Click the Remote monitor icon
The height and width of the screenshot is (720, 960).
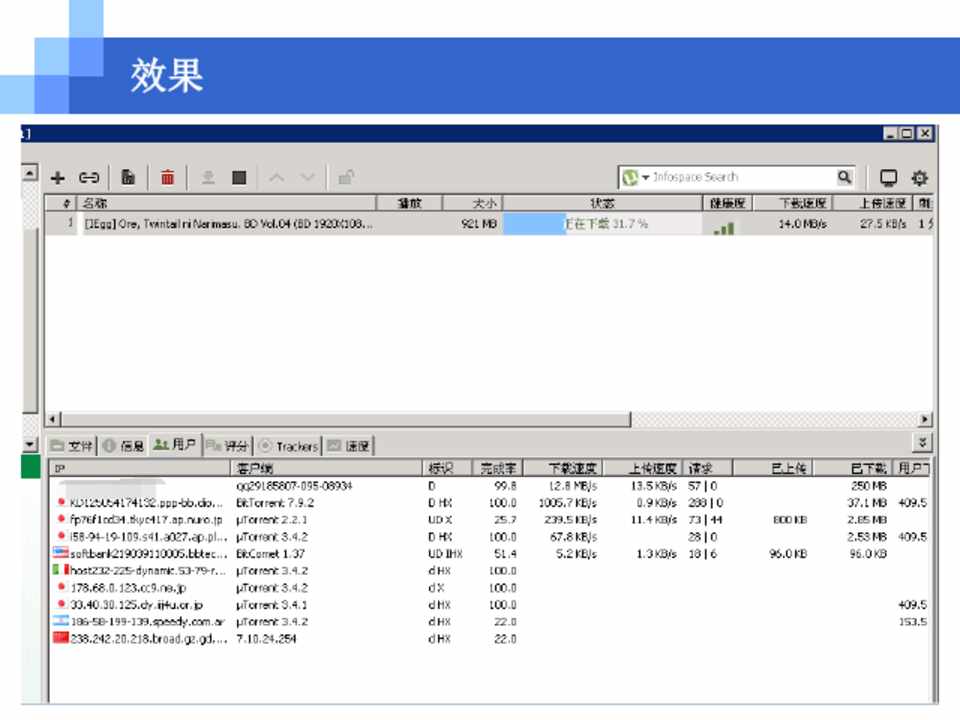tap(888, 178)
